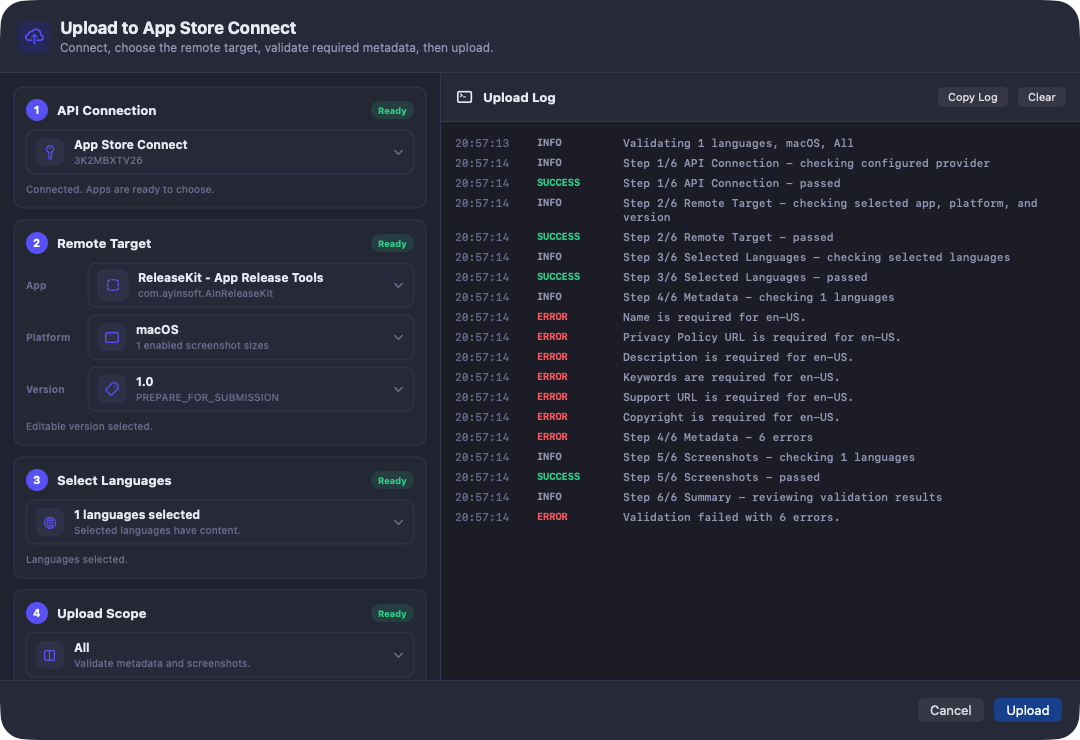The image size is (1080, 740).
Task: Click the Validation failed error log line
Action: [x=731, y=517]
